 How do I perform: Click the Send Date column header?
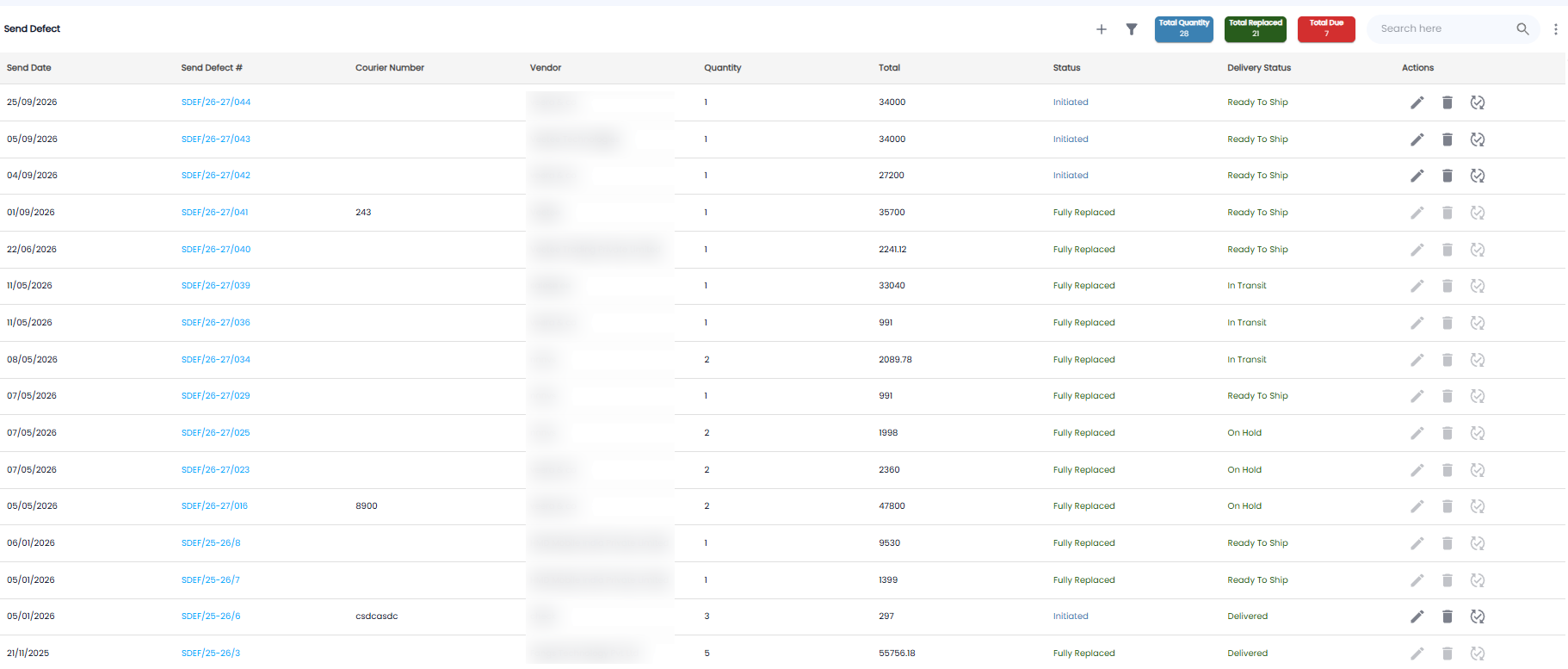(29, 68)
